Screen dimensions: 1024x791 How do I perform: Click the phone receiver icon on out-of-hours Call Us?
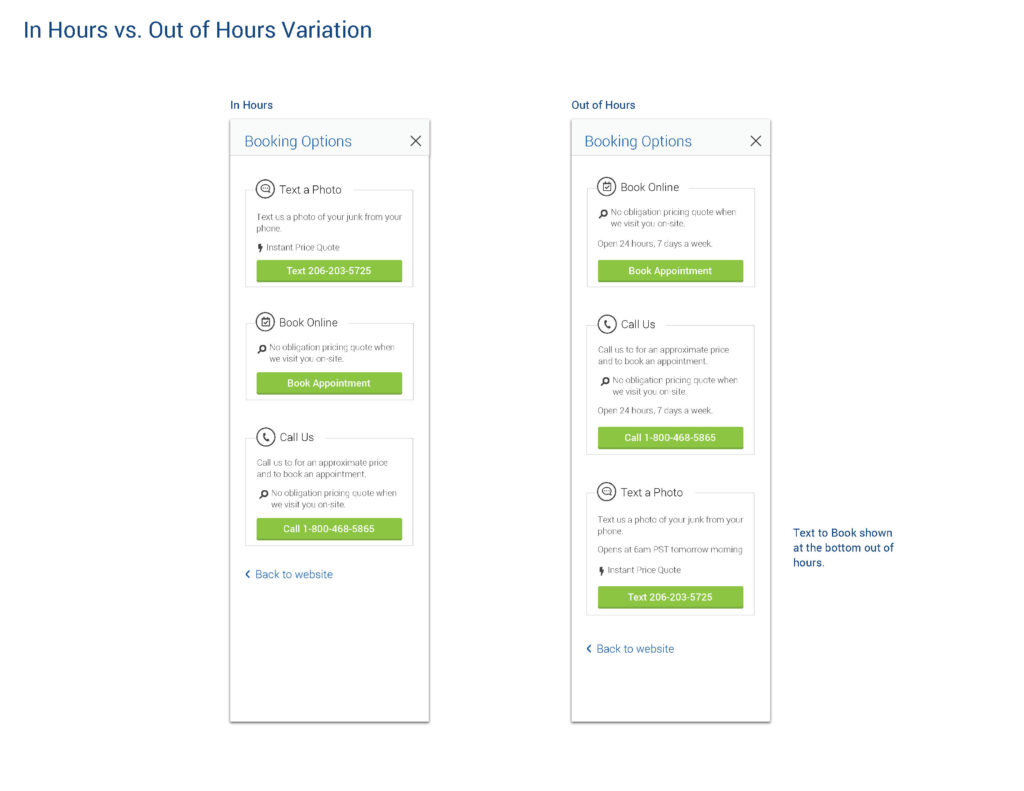pos(605,324)
